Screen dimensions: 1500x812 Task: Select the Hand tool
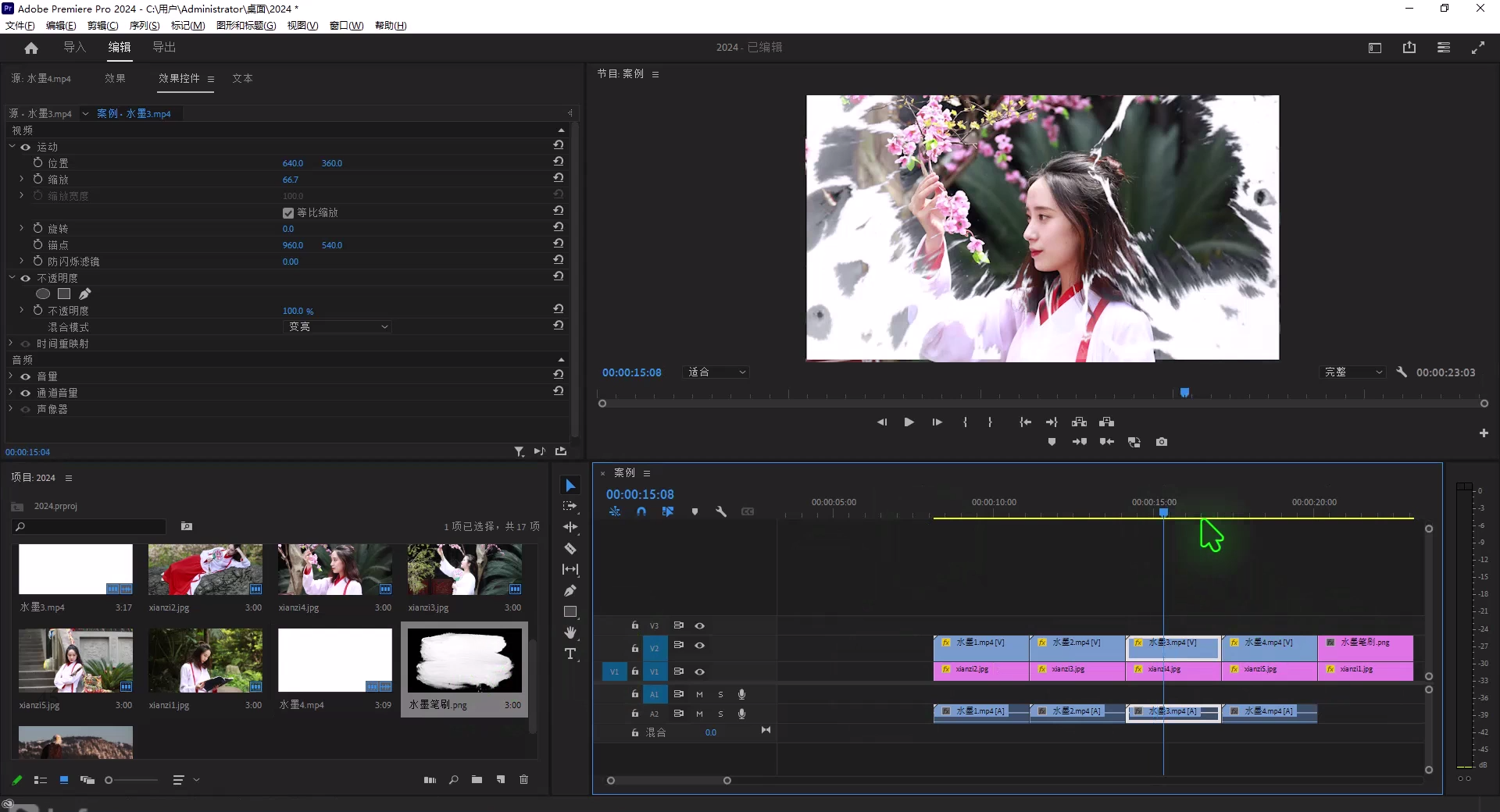pyautogui.click(x=570, y=632)
